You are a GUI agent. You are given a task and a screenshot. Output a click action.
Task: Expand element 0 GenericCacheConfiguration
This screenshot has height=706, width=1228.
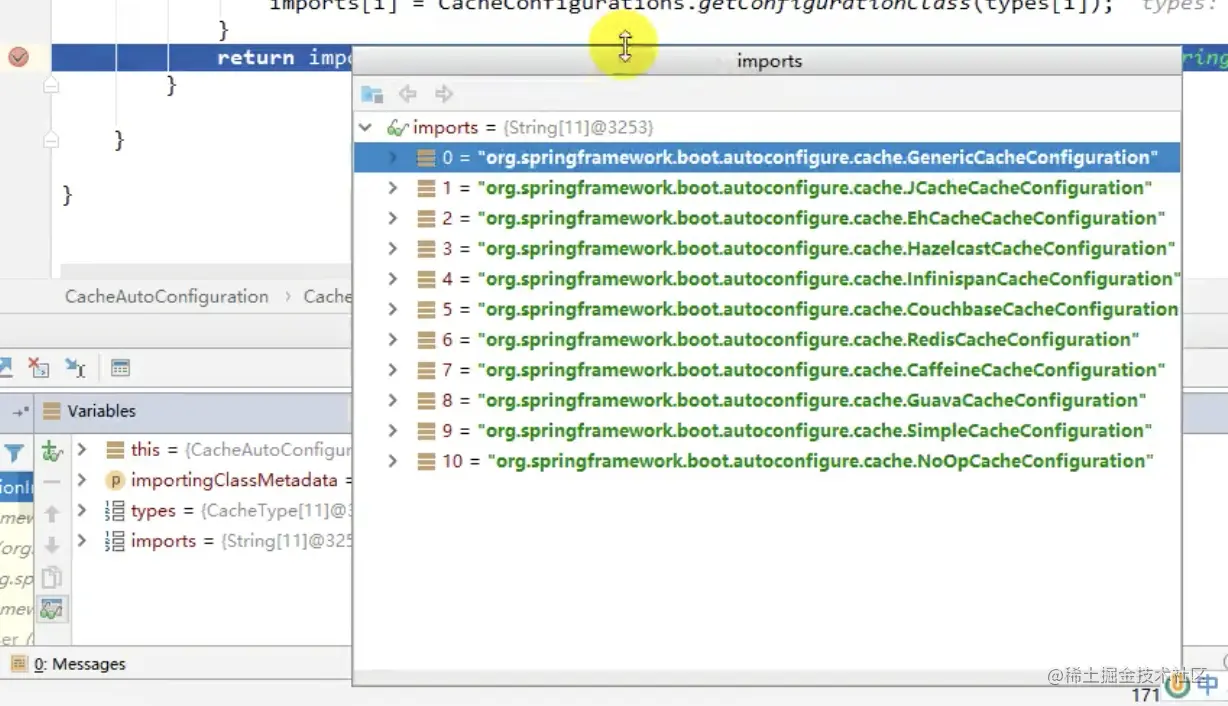[393, 157]
